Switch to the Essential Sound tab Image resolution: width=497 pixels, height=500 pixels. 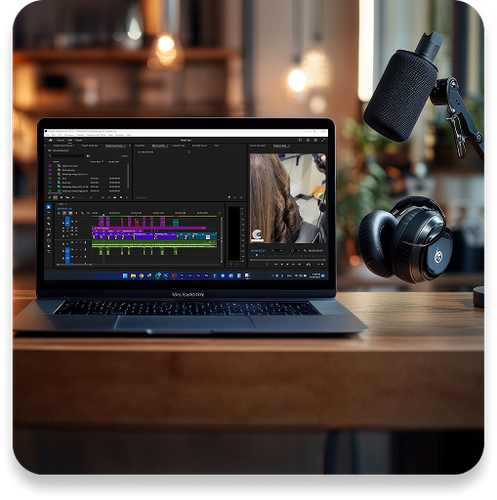[199, 146]
